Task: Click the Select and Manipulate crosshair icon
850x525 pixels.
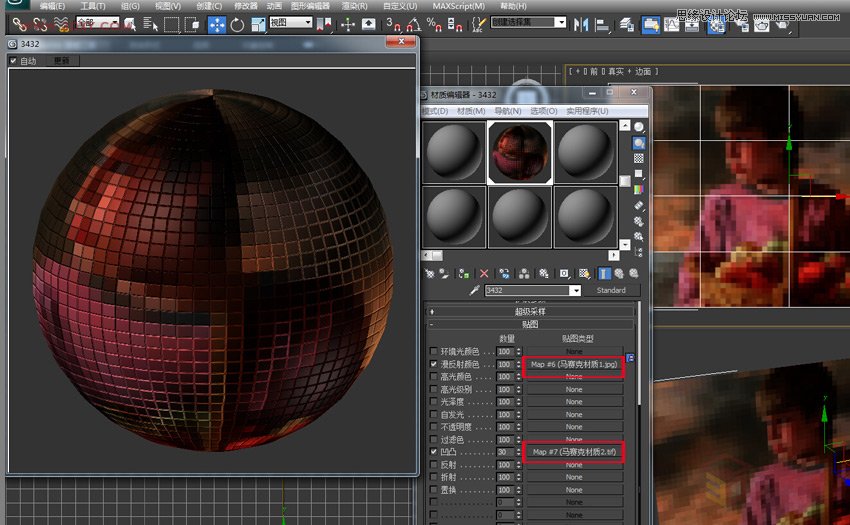Action: pos(348,24)
